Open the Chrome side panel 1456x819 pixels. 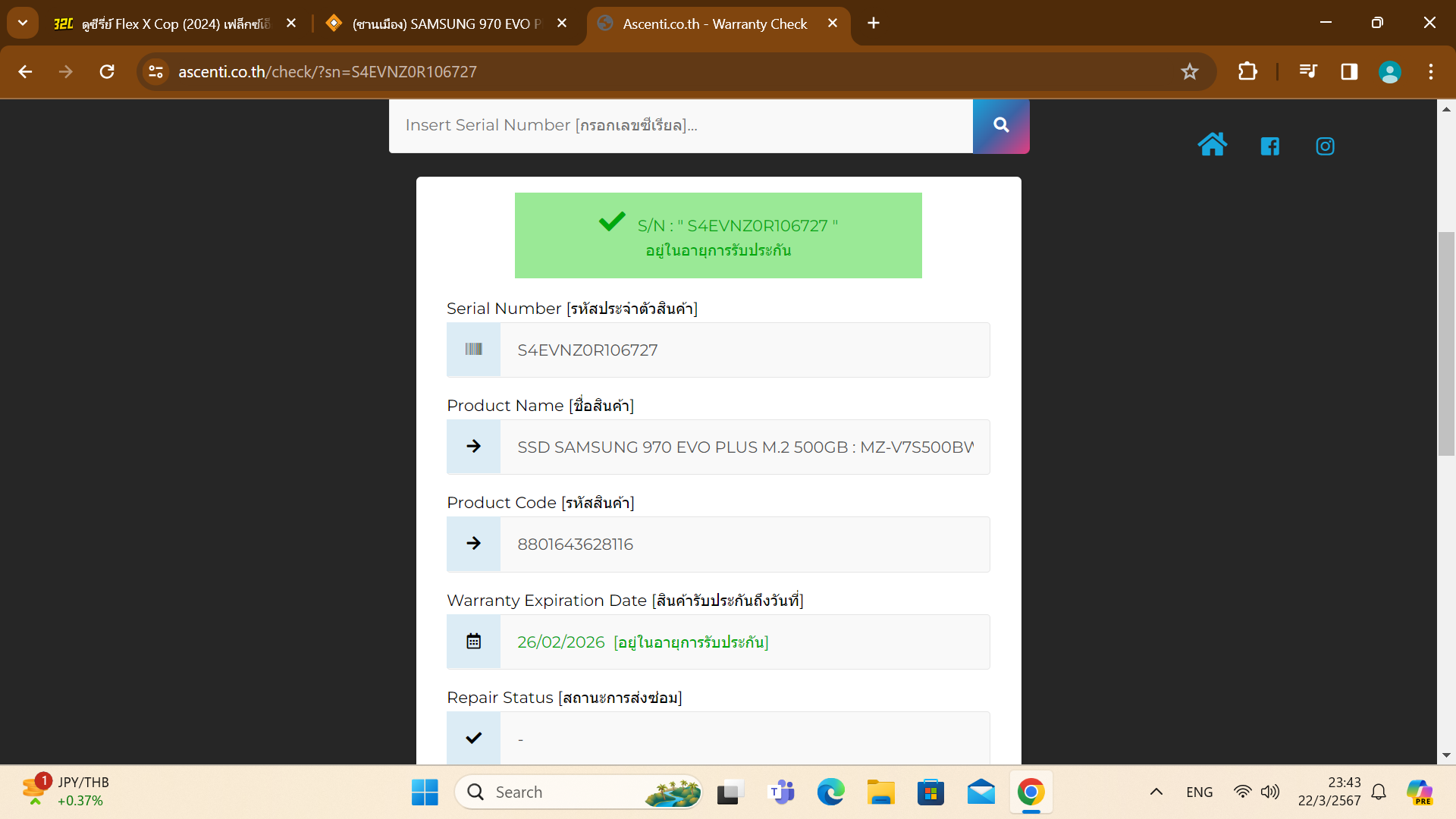(1349, 71)
